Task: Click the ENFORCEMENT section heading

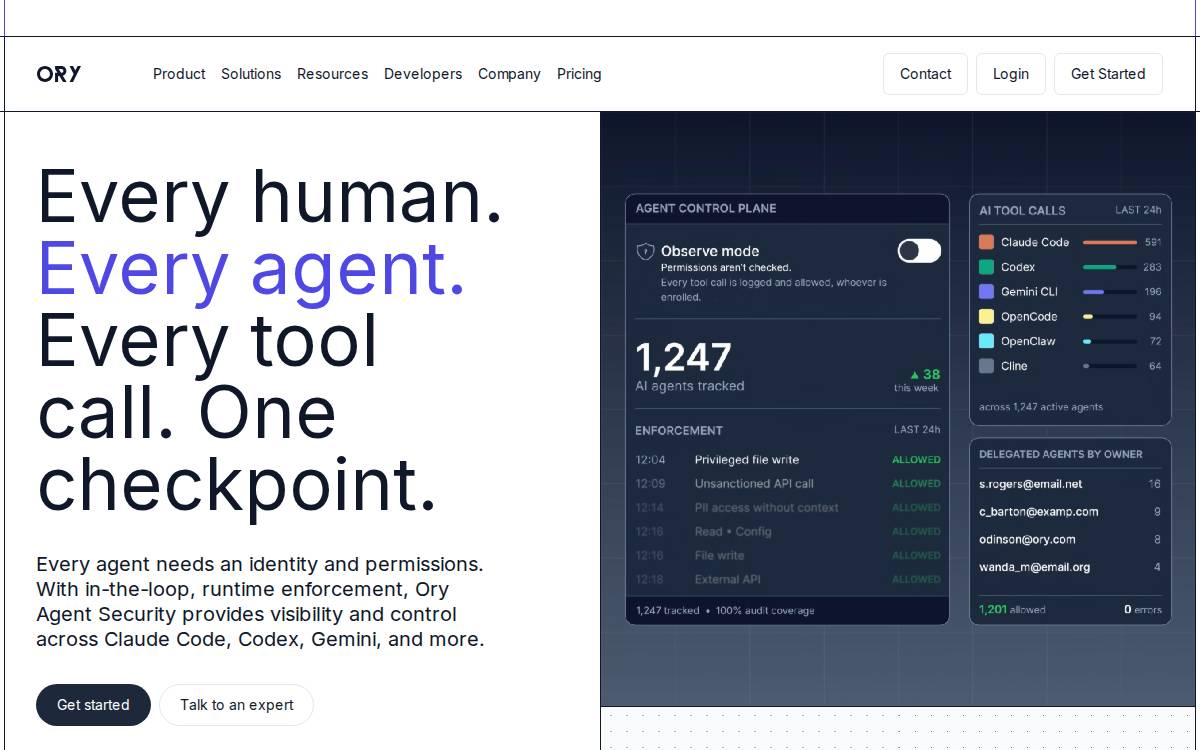Action: pyautogui.click(x=679, y=430)
